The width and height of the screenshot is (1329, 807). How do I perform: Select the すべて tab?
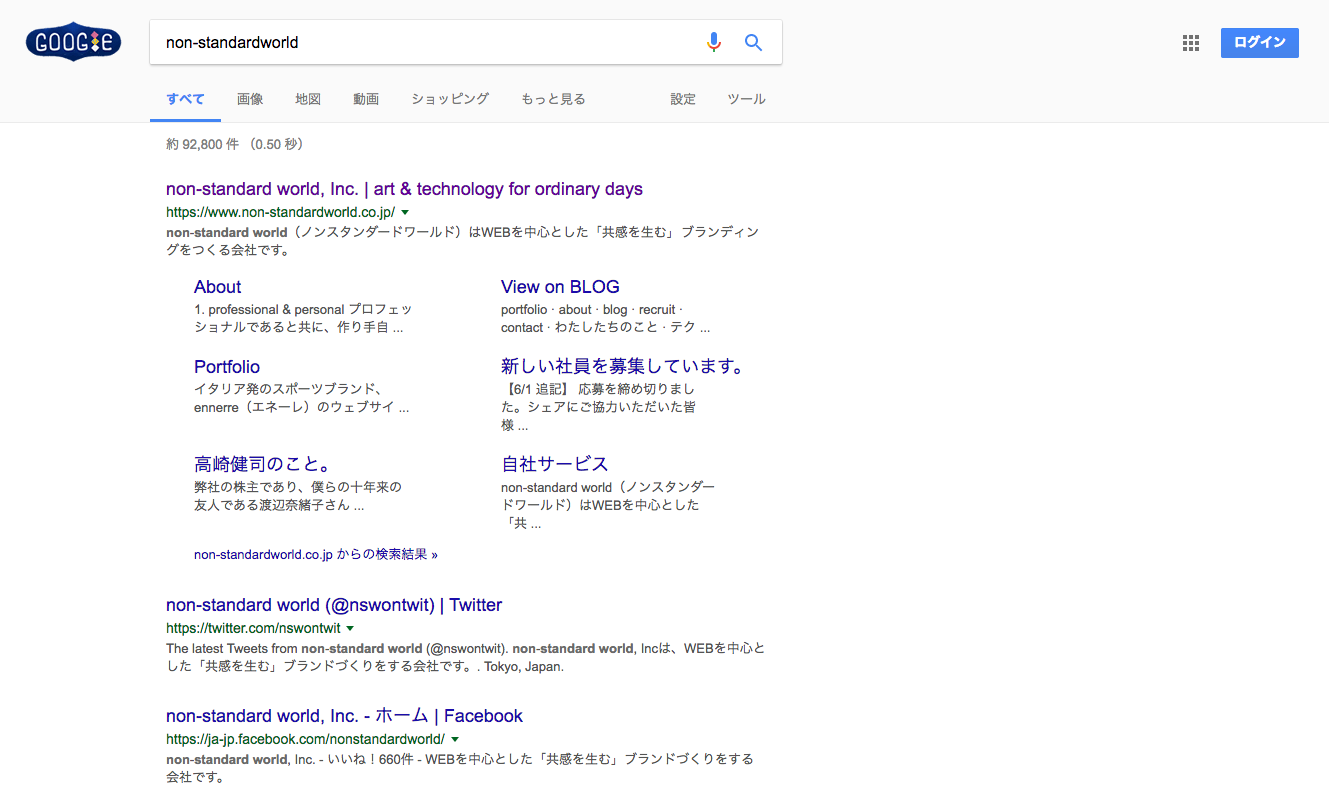(x=185, y=99)
